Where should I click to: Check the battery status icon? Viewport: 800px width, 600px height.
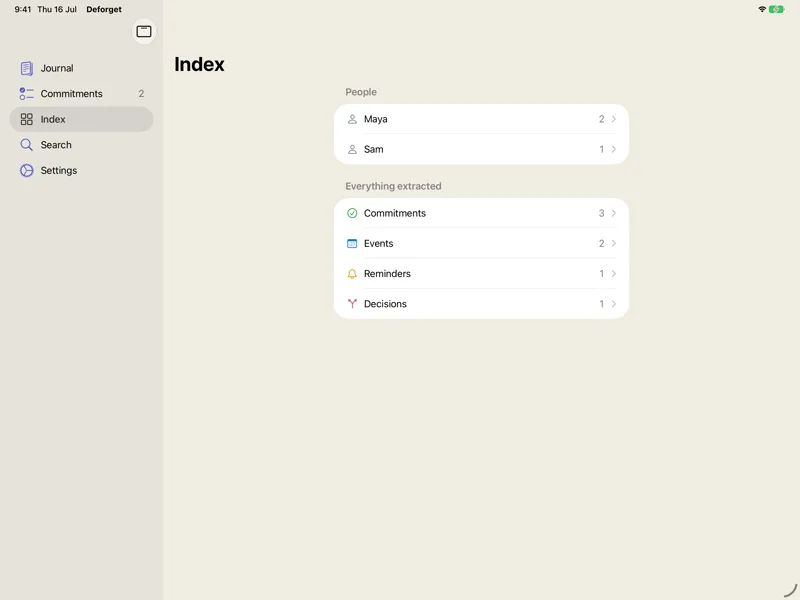[x=777, y=9]
